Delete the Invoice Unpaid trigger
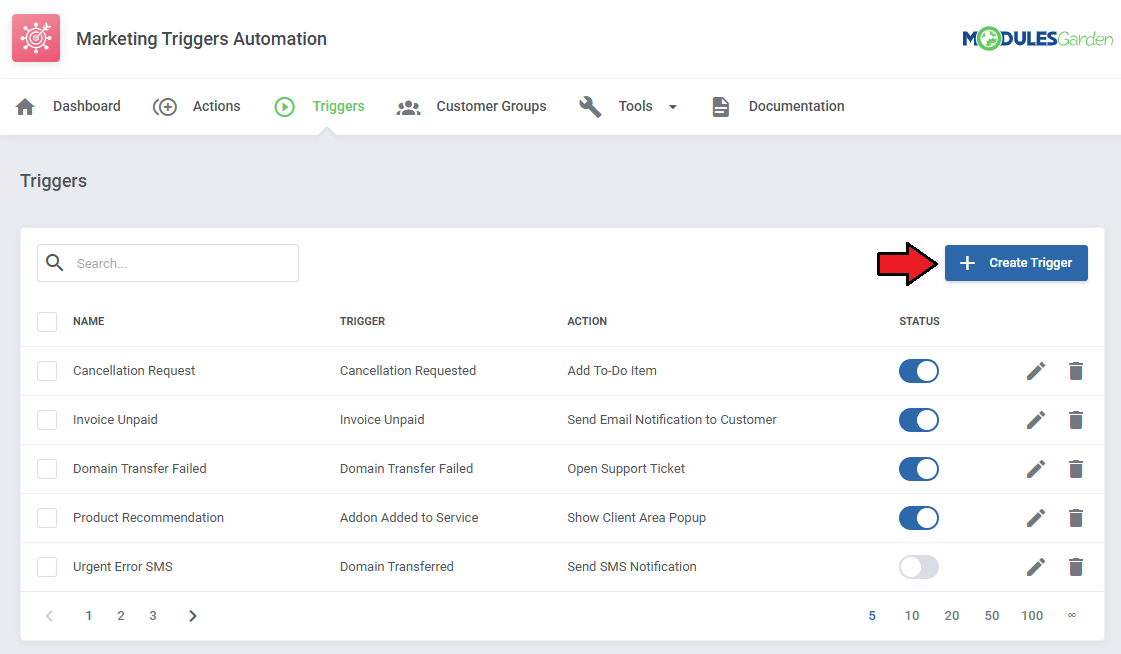 pos(1075,420)
